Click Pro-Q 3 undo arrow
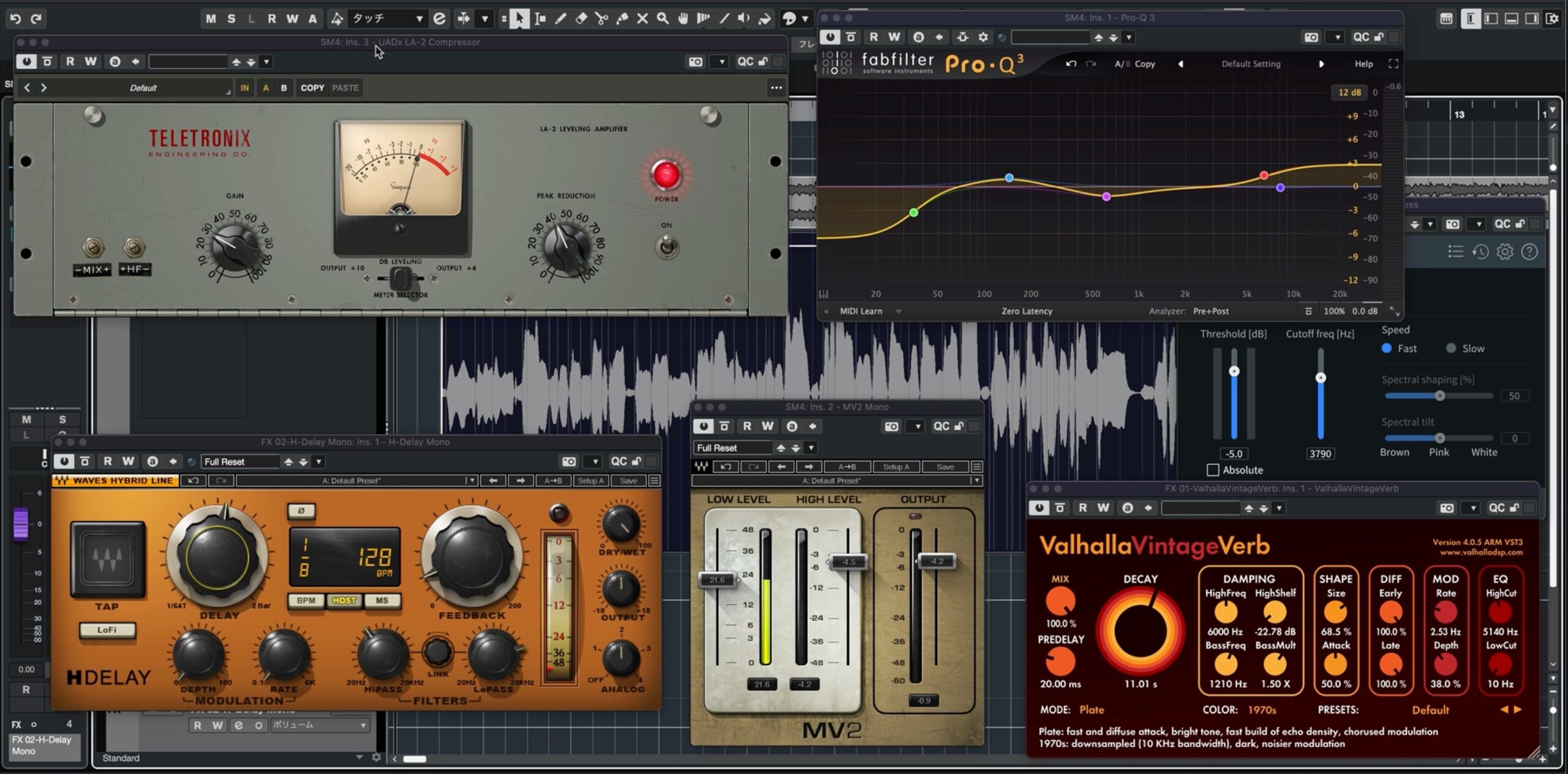The width and height of the screenshot is (1568, 774). click(1071, 64)
